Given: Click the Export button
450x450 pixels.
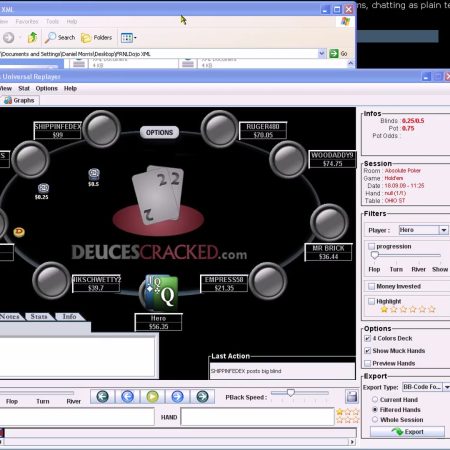Looking at the screenshot, I should tap(407, 432).
